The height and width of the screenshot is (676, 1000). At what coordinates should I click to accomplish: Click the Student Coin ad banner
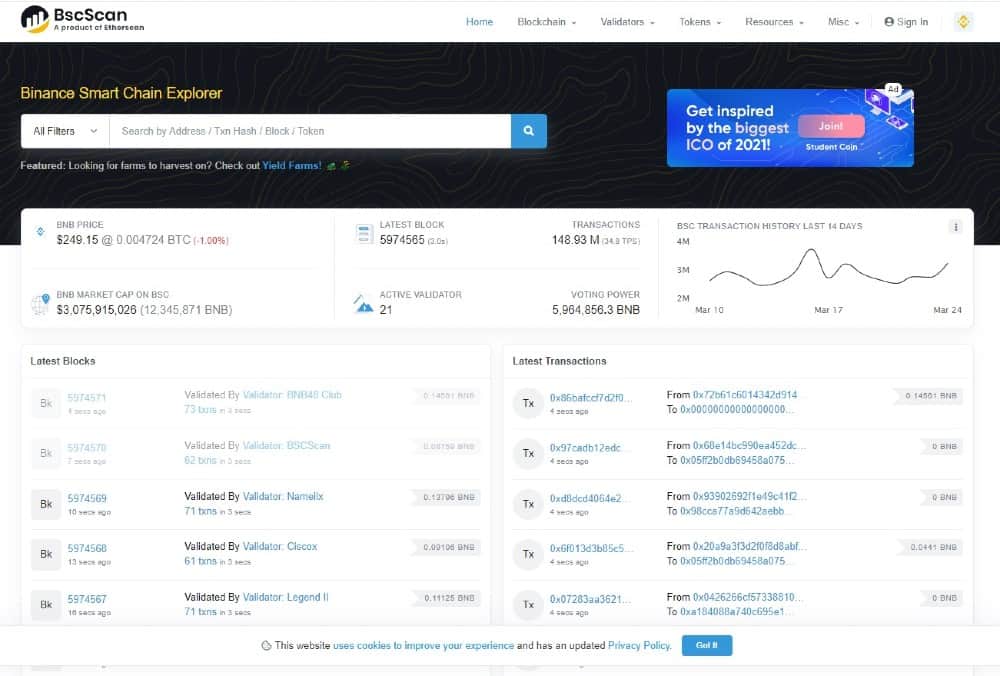tap(790, 128)
